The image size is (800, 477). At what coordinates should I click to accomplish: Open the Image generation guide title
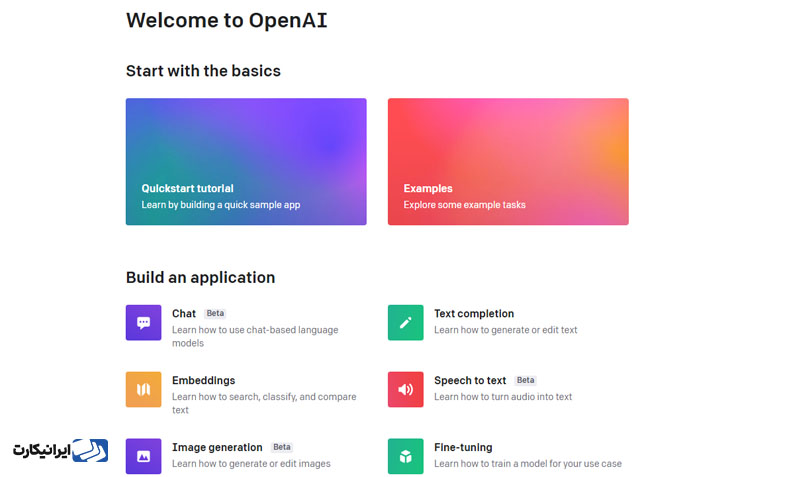[217, 447]
